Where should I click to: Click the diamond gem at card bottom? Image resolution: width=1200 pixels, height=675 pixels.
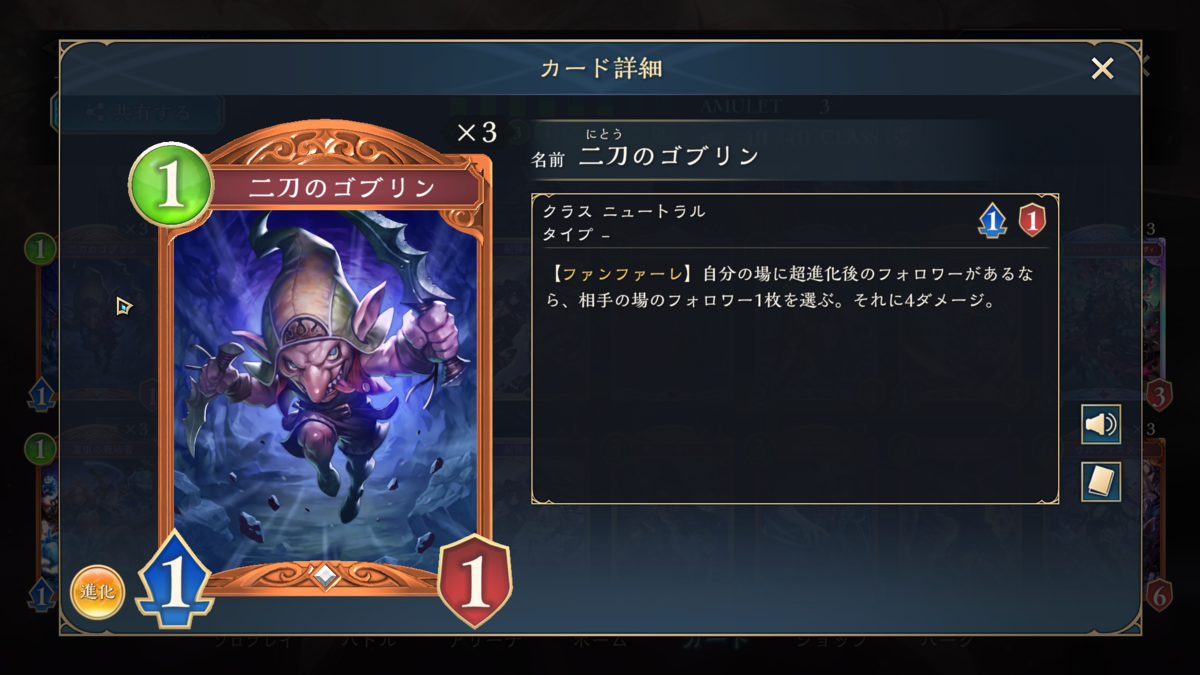326,576
